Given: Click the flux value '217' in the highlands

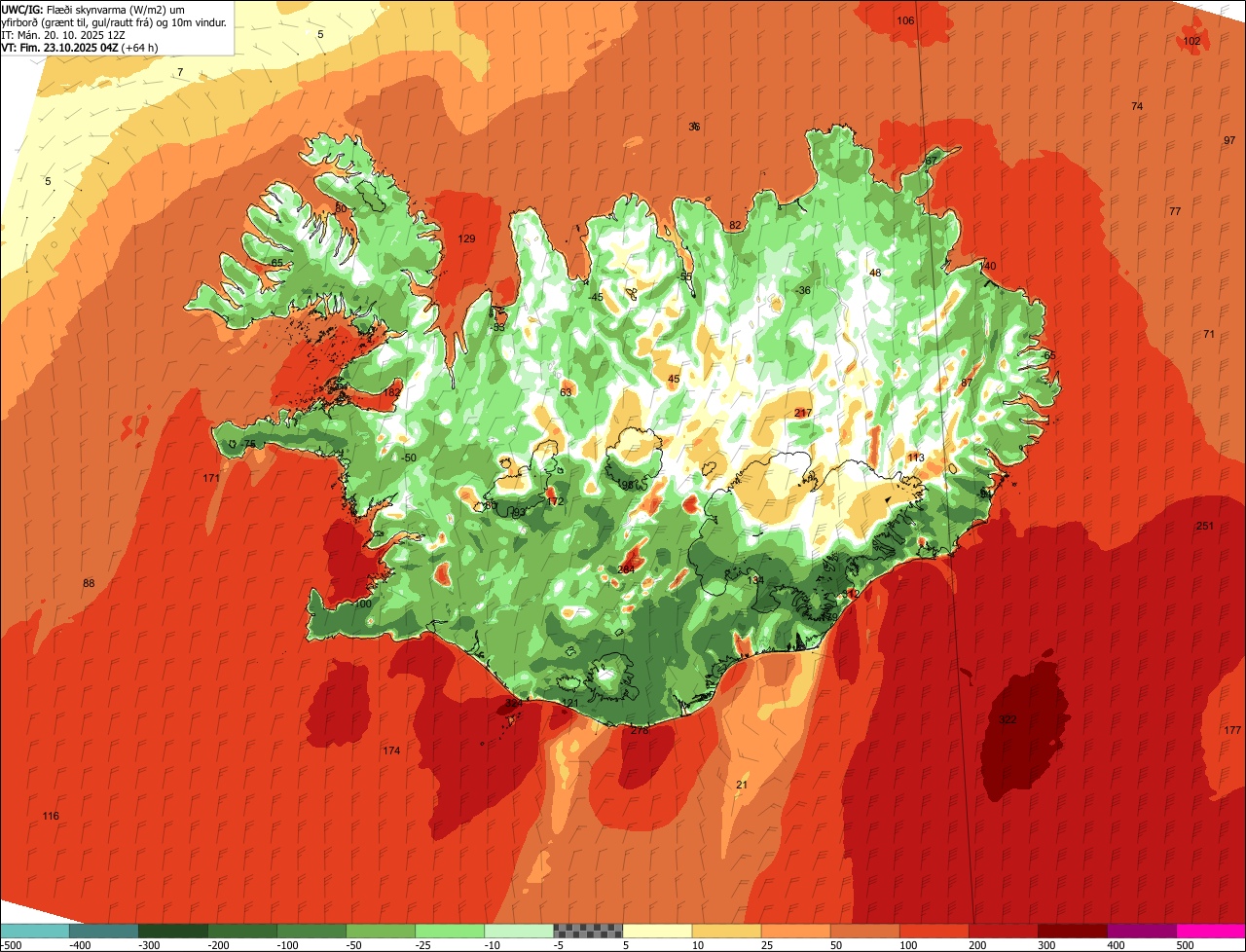Looking at the screenshot, I should click(803, 413).
